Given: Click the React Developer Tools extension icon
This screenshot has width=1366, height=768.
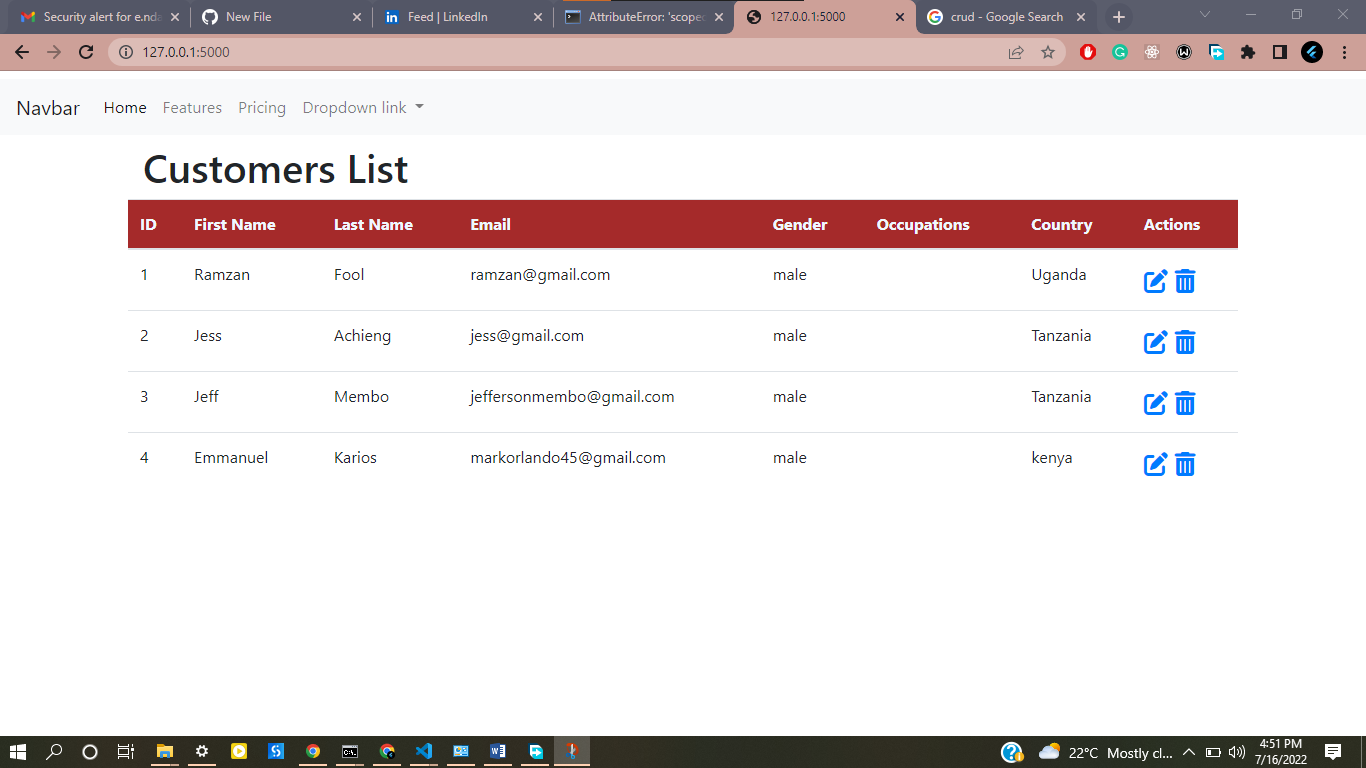Looking at the screenshot, I should click(1152, 52).
